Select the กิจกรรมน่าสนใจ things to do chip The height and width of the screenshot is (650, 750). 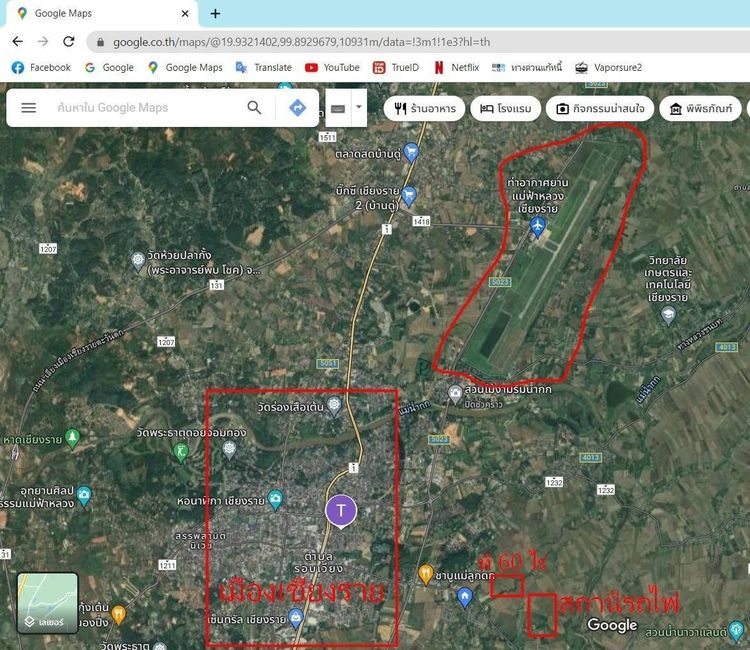600,109
